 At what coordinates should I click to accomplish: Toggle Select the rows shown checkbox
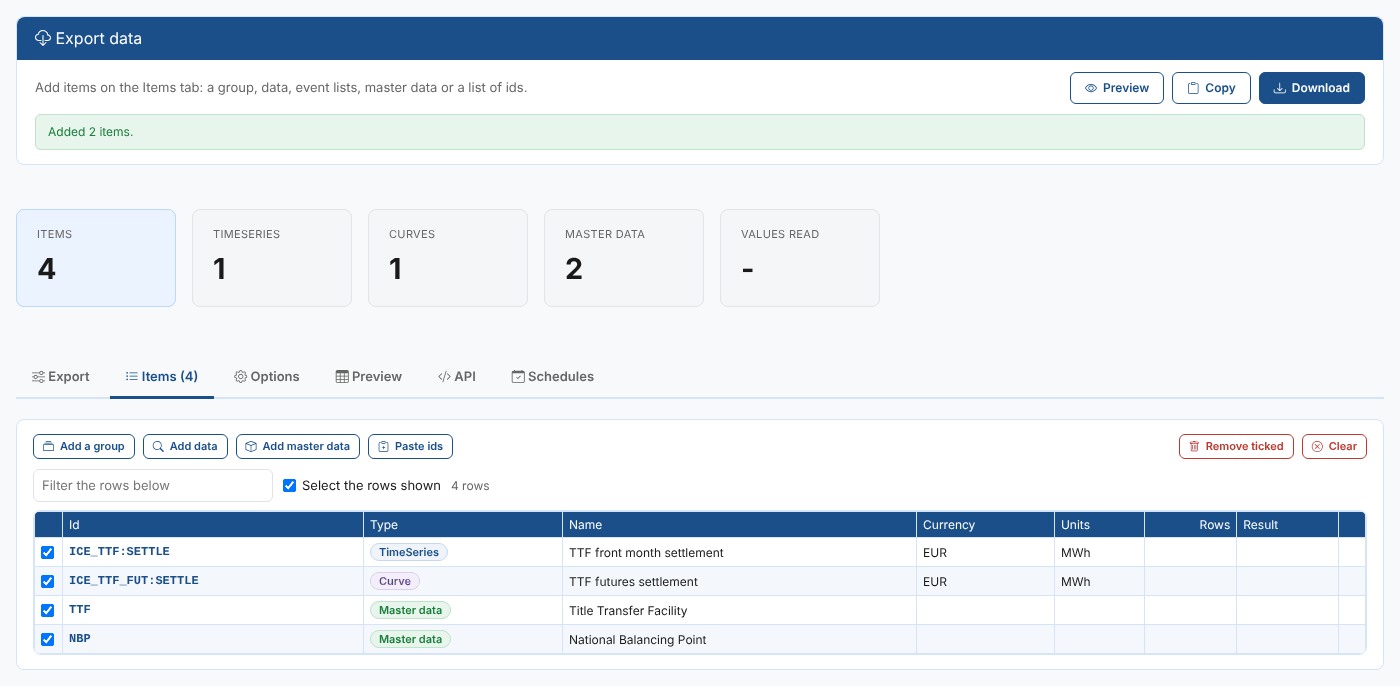[x=290, y=485]
